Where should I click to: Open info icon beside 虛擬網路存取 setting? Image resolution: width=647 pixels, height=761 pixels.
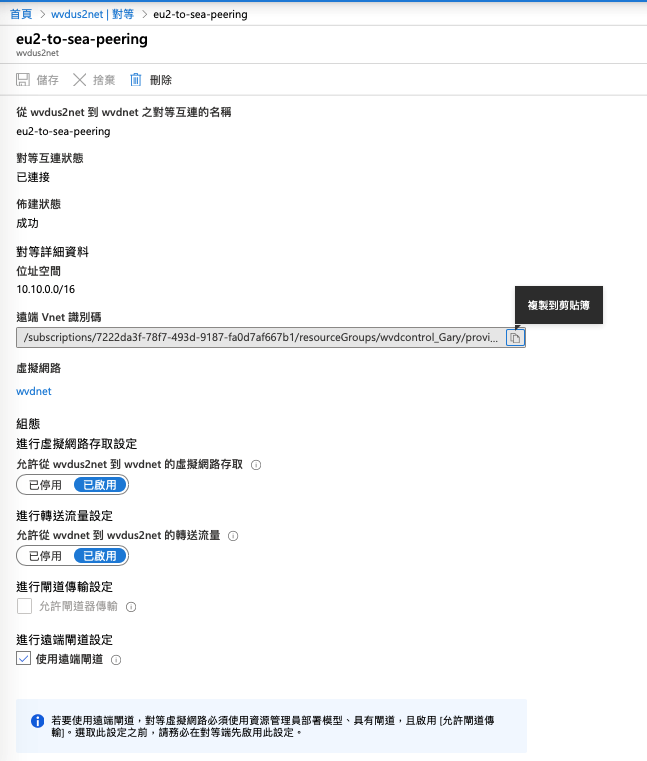pos(256,465)
